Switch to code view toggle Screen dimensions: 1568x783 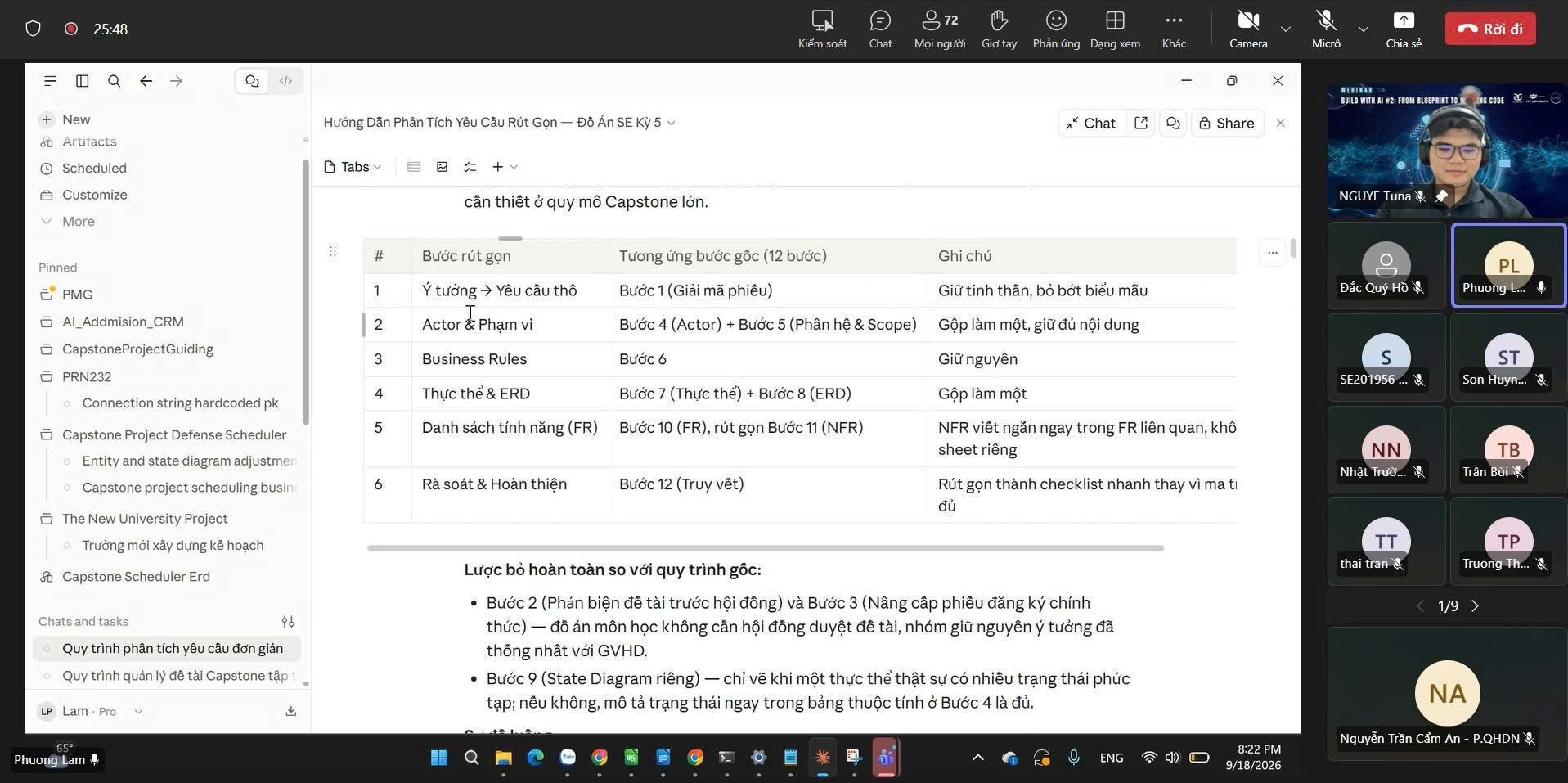tap(285, 81)
